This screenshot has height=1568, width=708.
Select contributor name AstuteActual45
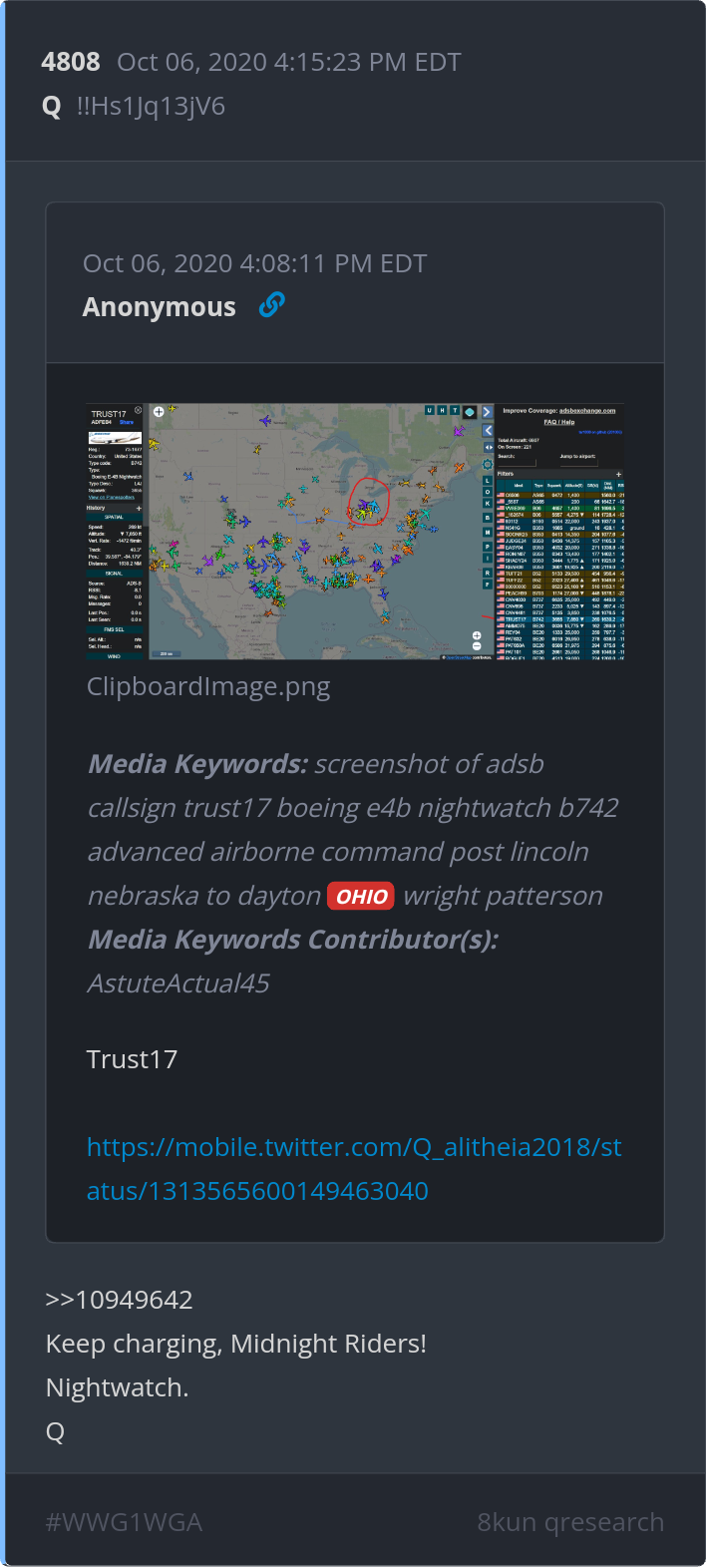coord(178,983)
